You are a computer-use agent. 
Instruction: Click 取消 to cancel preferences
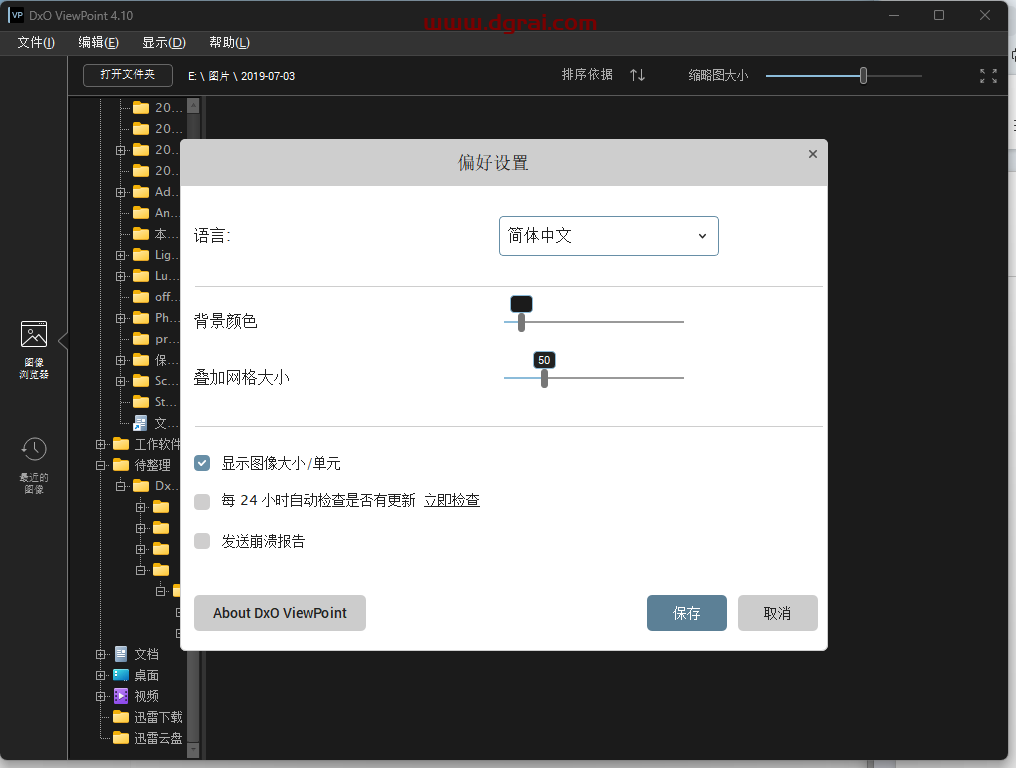pos(778,613)
